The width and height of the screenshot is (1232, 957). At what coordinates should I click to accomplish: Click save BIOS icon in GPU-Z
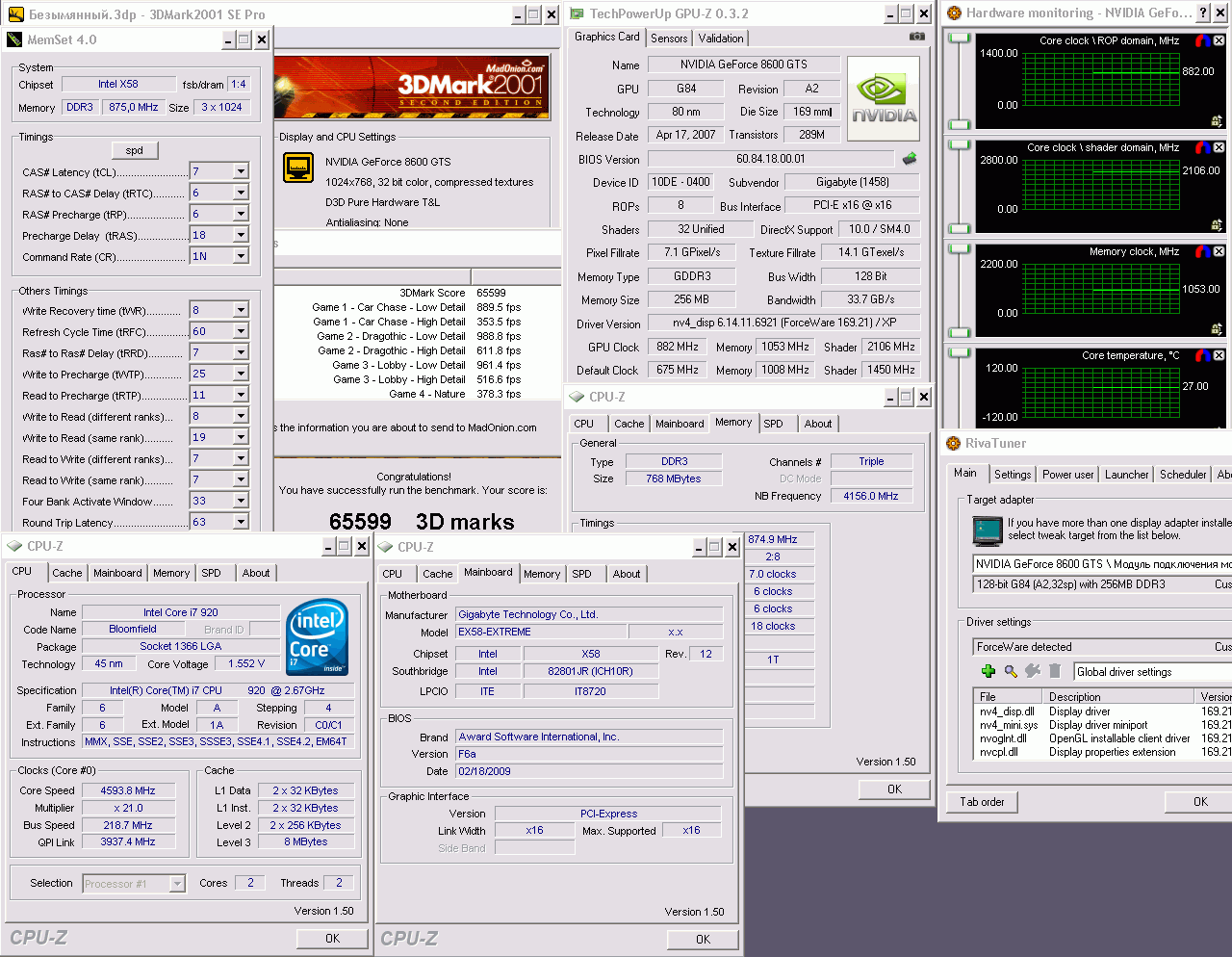coord(909,159)
